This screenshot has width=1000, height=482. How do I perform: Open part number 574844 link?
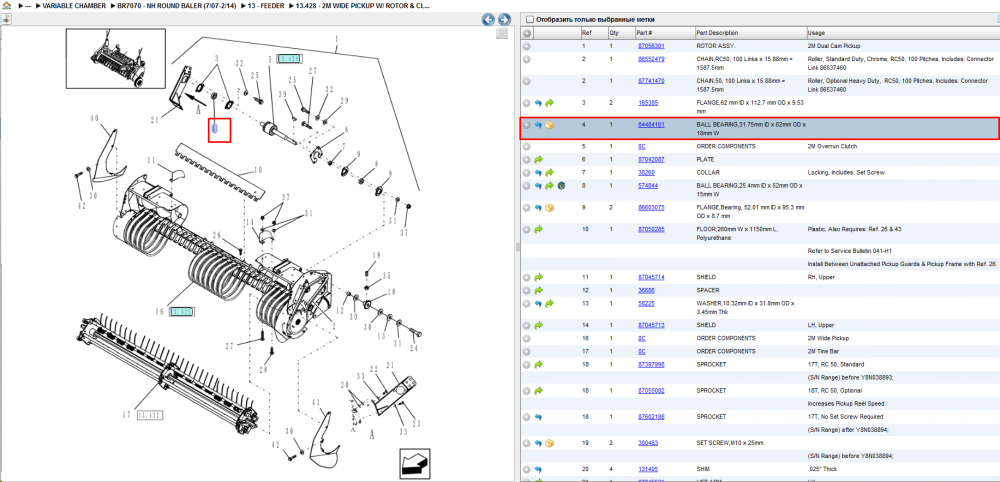[x=648, y=186]
